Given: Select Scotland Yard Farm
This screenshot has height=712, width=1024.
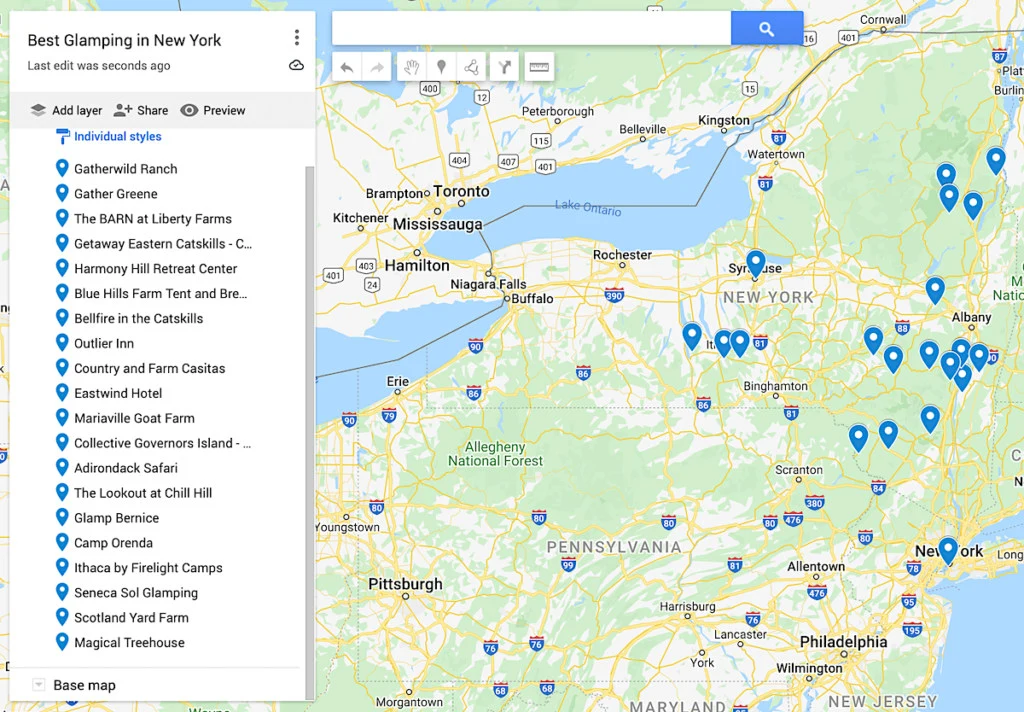Looking at the screenshot, I should (131, 617).
